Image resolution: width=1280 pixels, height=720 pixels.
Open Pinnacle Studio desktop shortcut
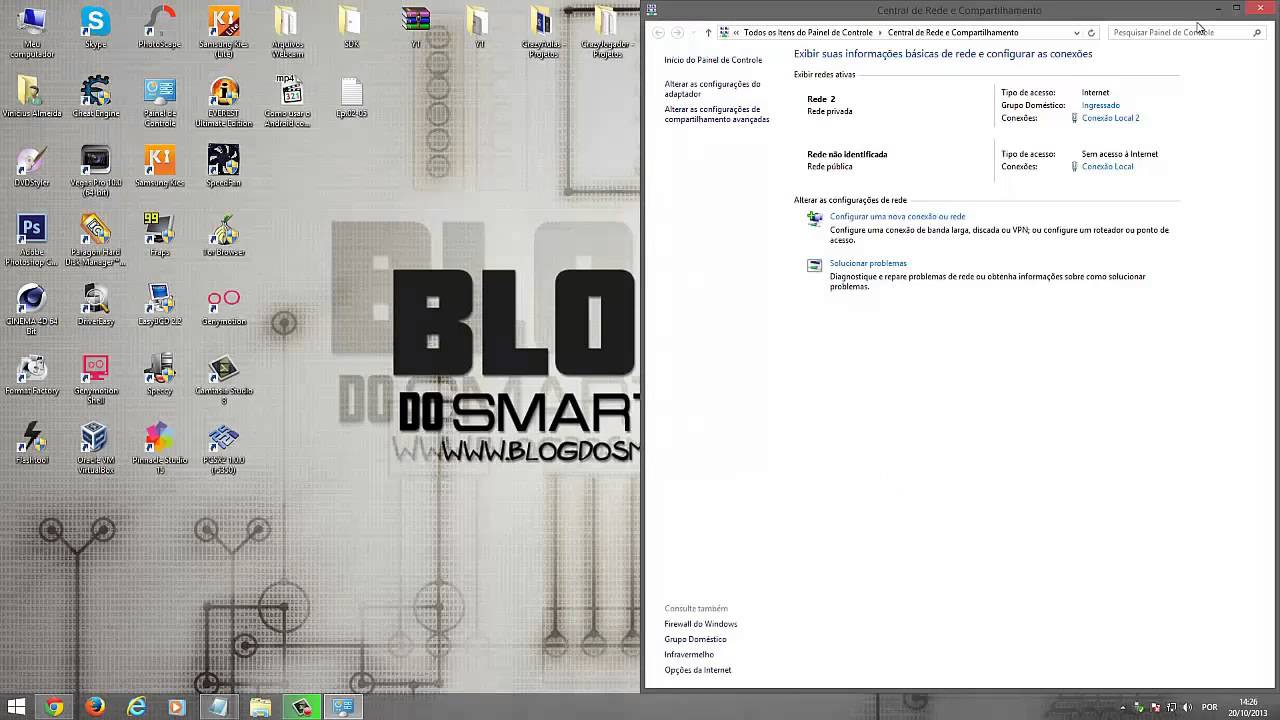pos(159,448)
